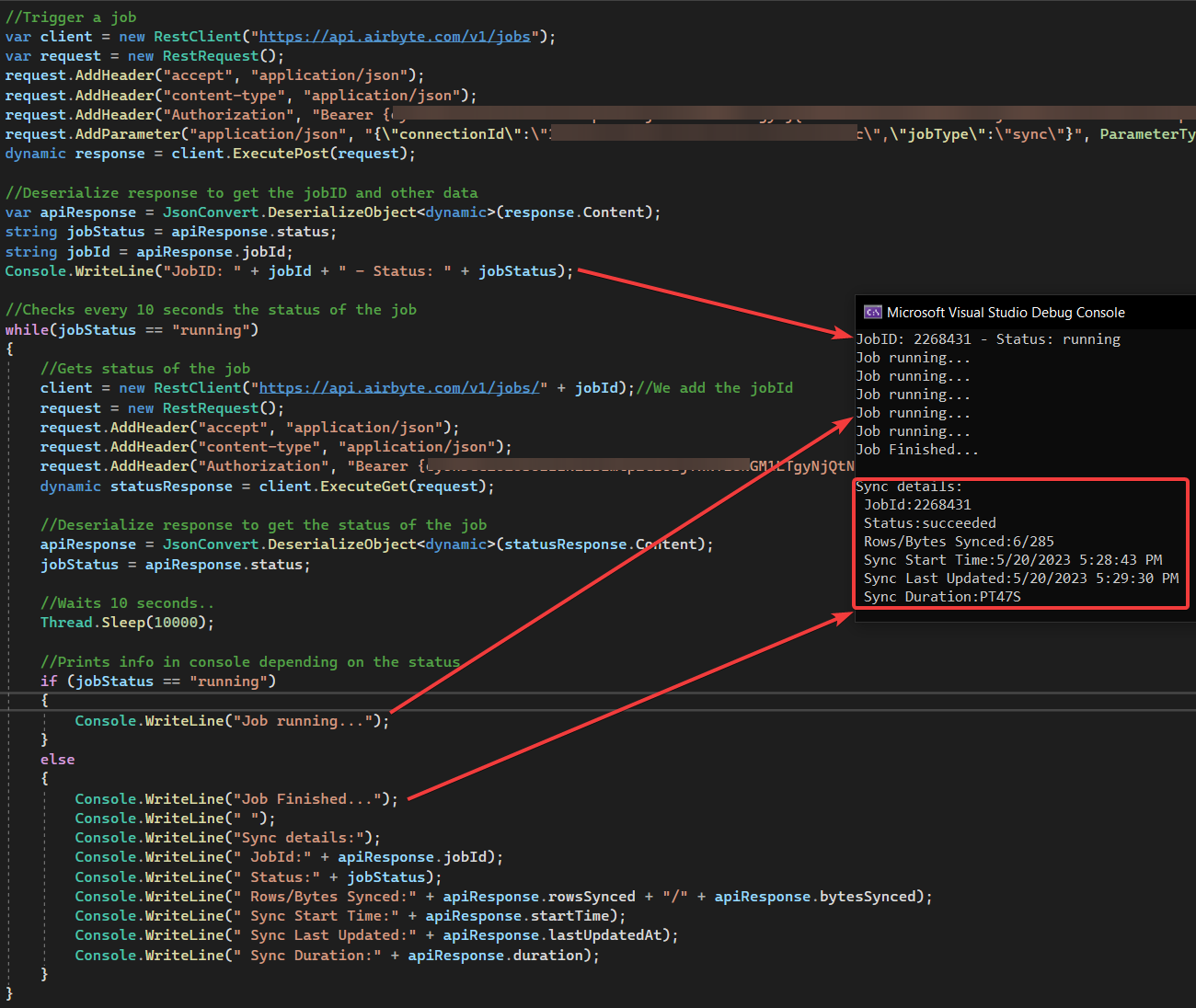Click the else block keyword
This screenshot has width=1196, height=1008.
(x=57, y=759)
